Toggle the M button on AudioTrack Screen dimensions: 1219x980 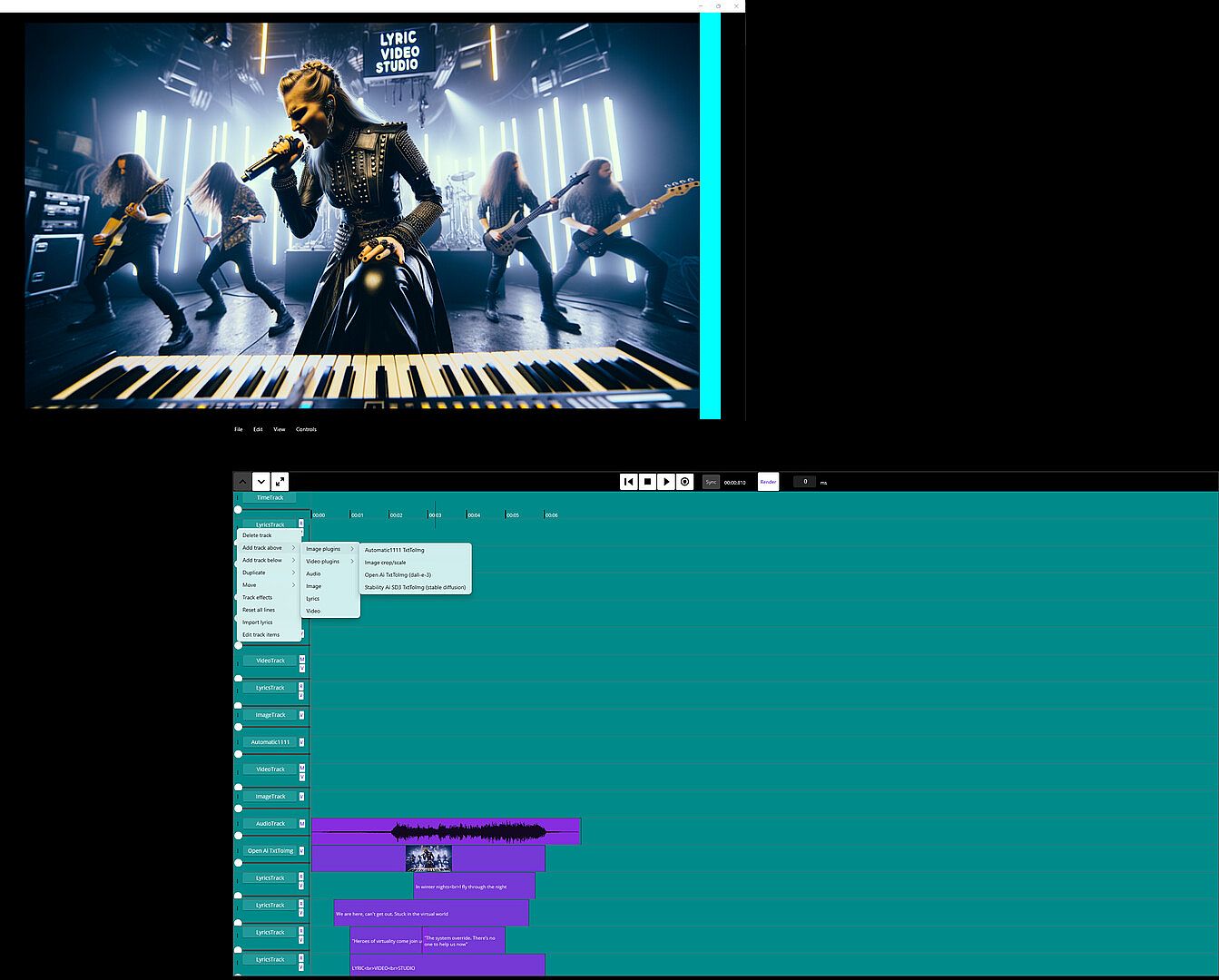click(x=302, y=824)
